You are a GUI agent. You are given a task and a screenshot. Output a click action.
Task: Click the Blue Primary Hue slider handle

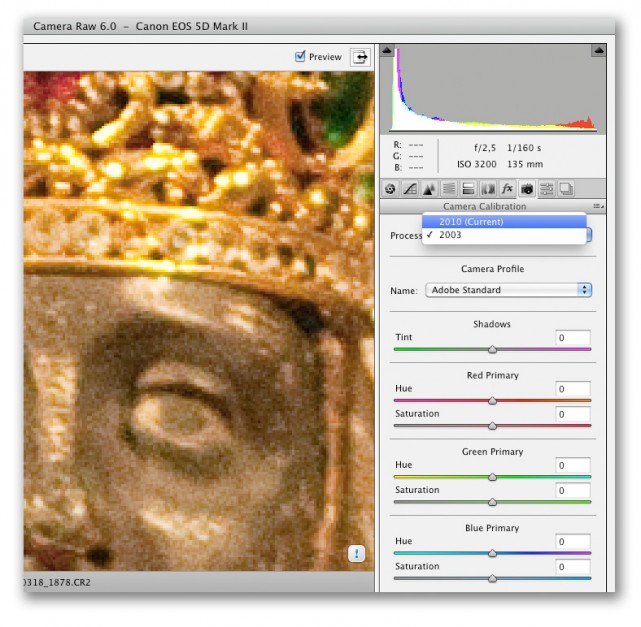point(493,553)
